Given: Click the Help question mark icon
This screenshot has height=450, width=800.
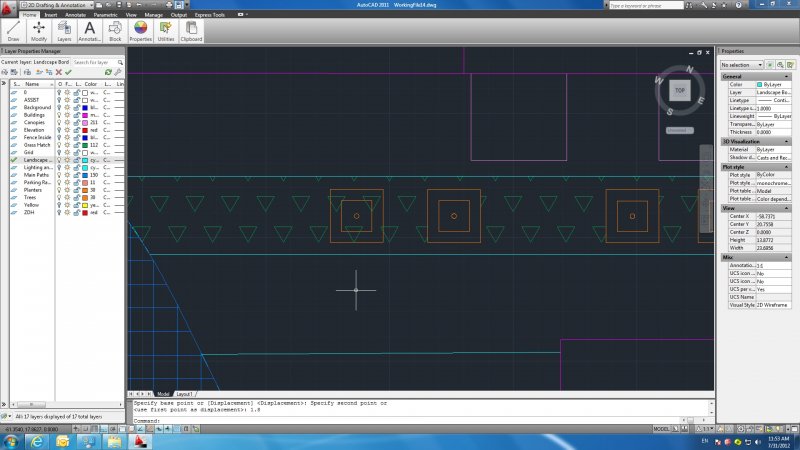Looking at the screenshot, I should click(738, 5).
